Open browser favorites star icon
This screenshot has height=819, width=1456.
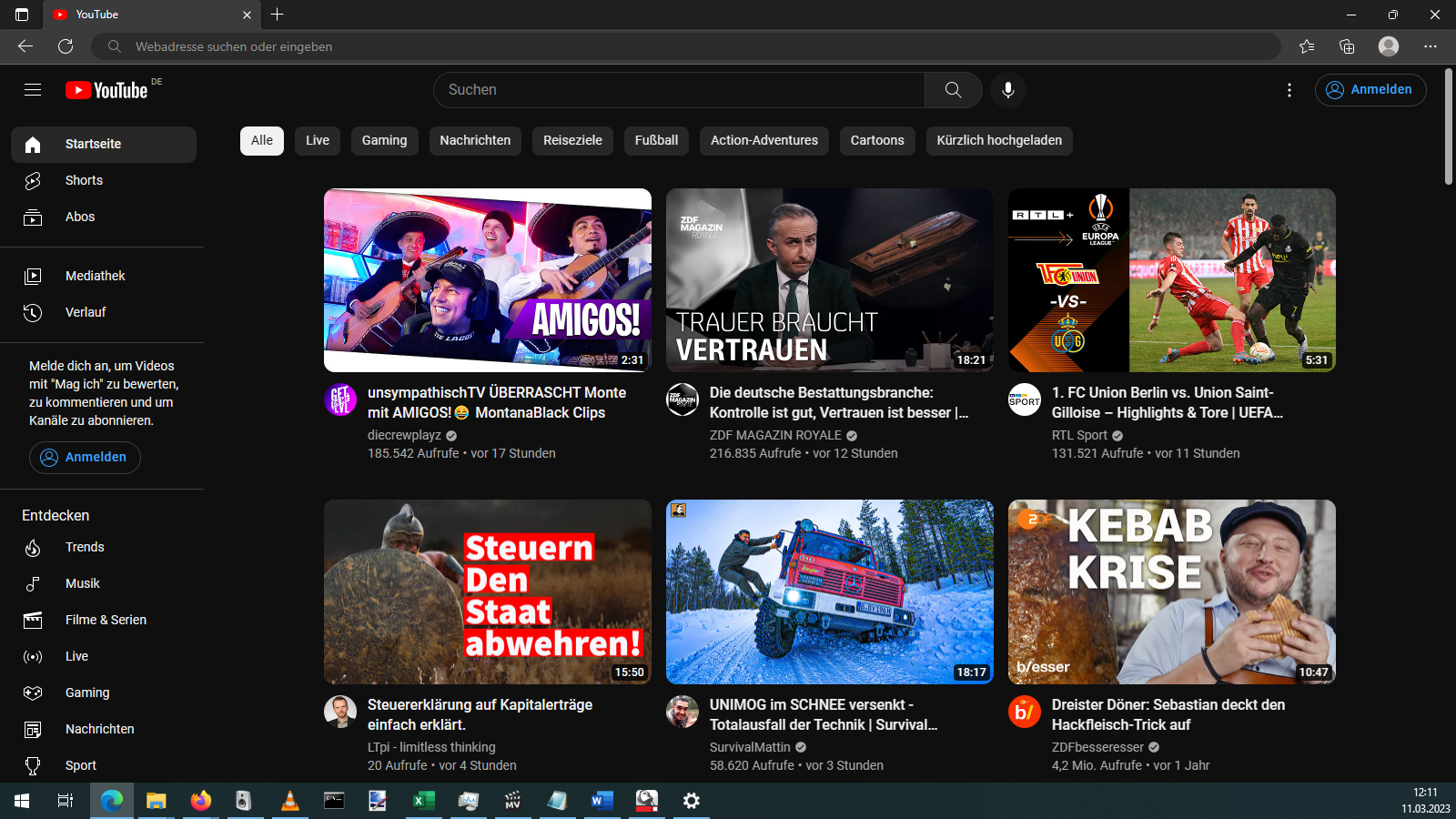(x=1307, y=46)
